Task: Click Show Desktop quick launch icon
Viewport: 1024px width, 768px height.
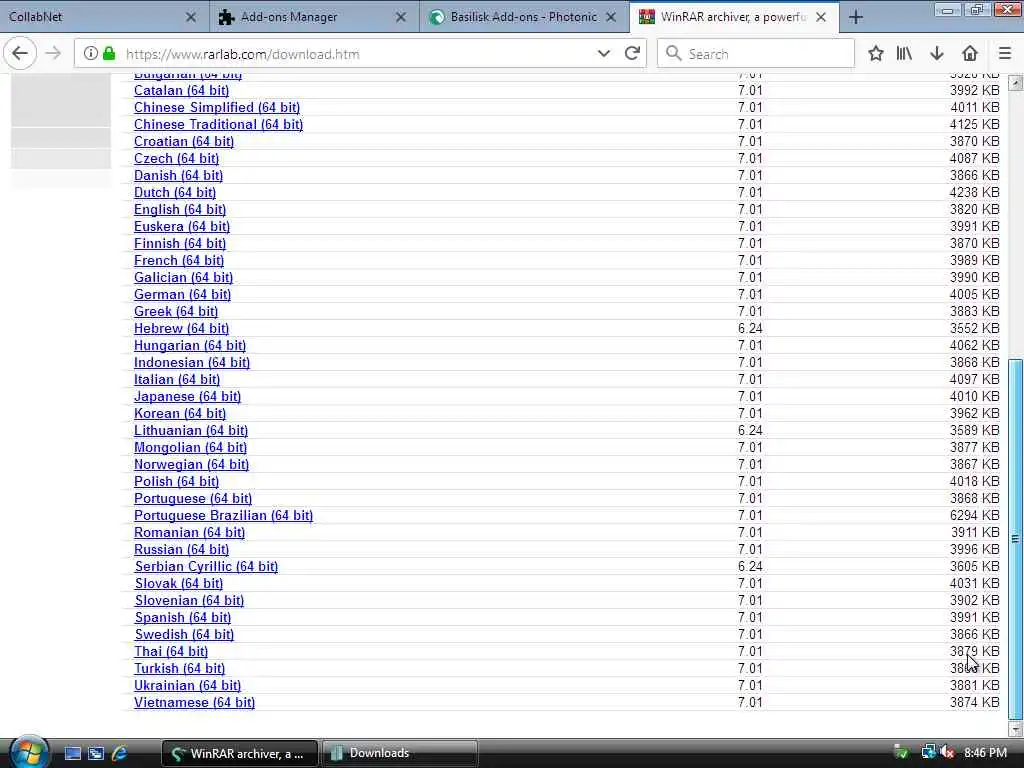Action: [x=72, y=753]
